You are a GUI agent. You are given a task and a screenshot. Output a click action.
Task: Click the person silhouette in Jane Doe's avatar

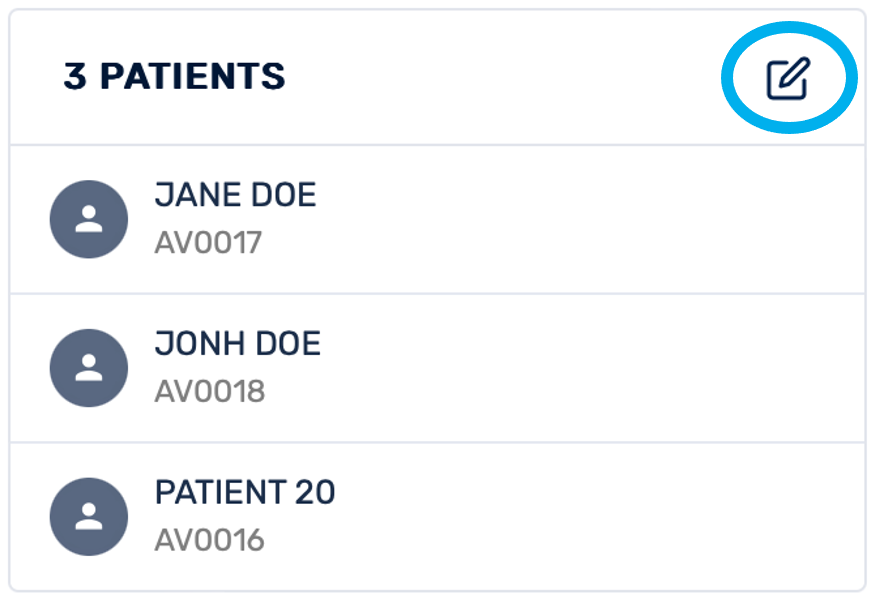coord(89,220)
